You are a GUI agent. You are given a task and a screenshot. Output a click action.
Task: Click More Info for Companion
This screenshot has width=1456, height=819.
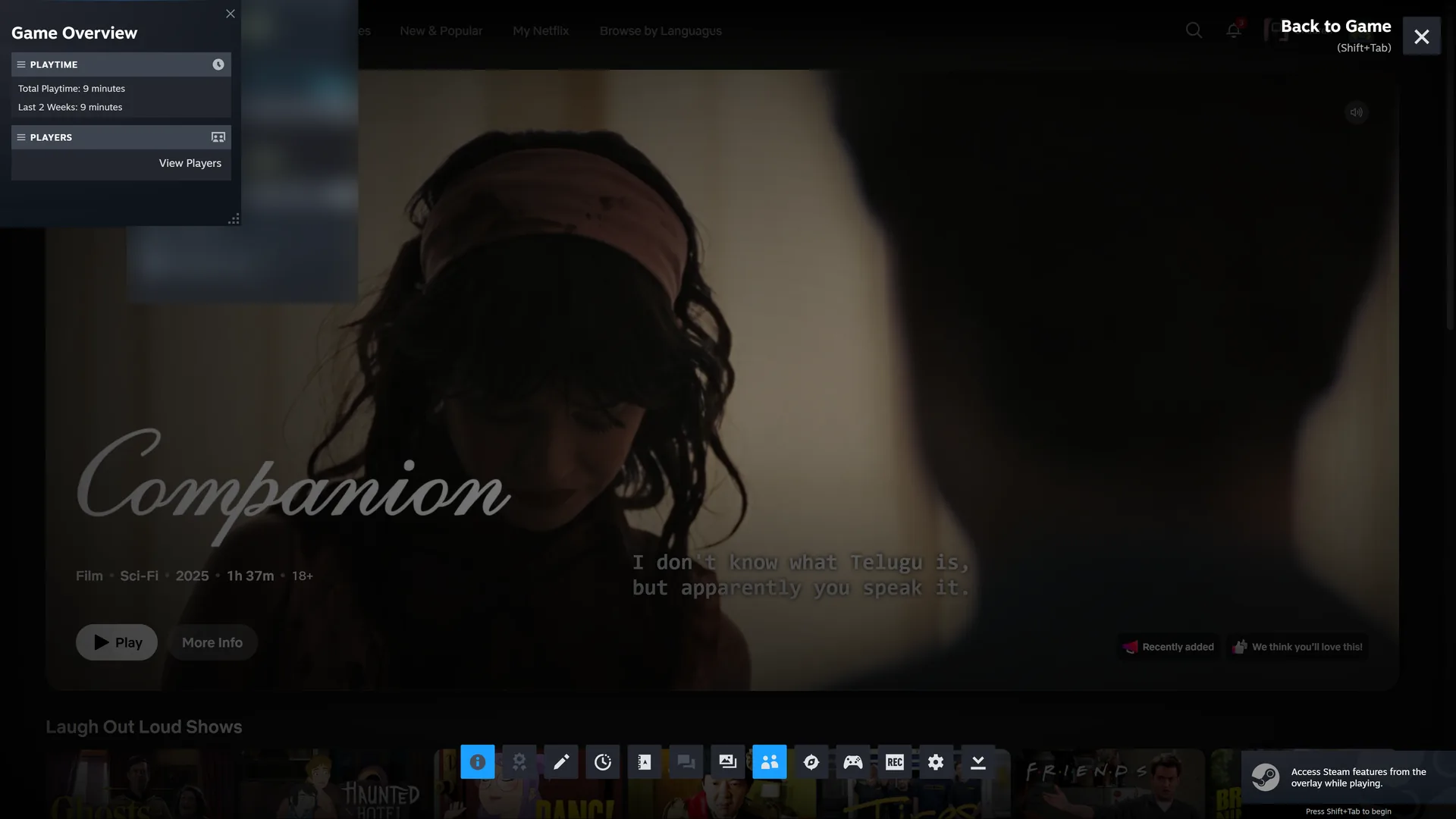(x=212, y=642)
